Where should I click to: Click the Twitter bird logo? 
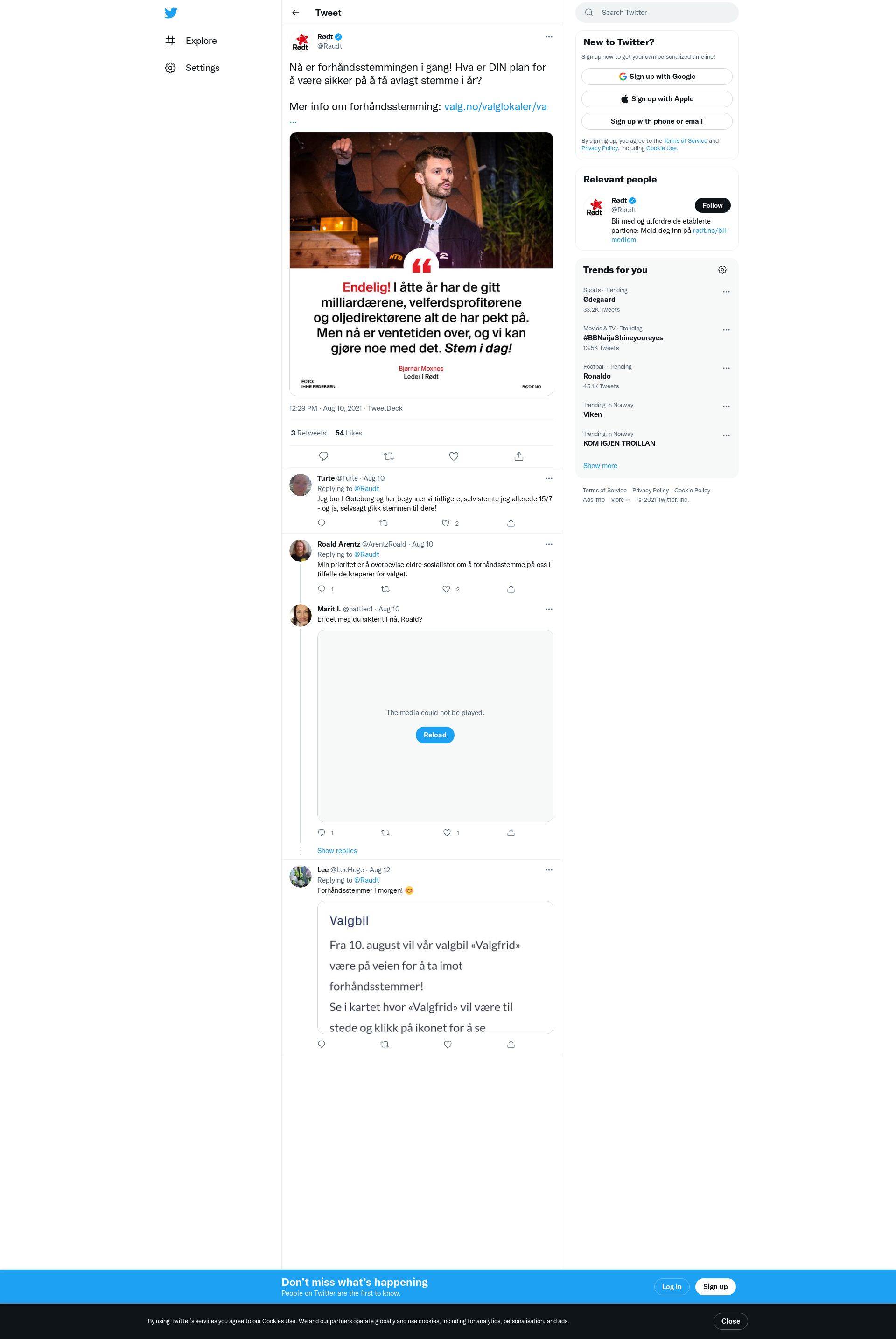coord(170,13)
